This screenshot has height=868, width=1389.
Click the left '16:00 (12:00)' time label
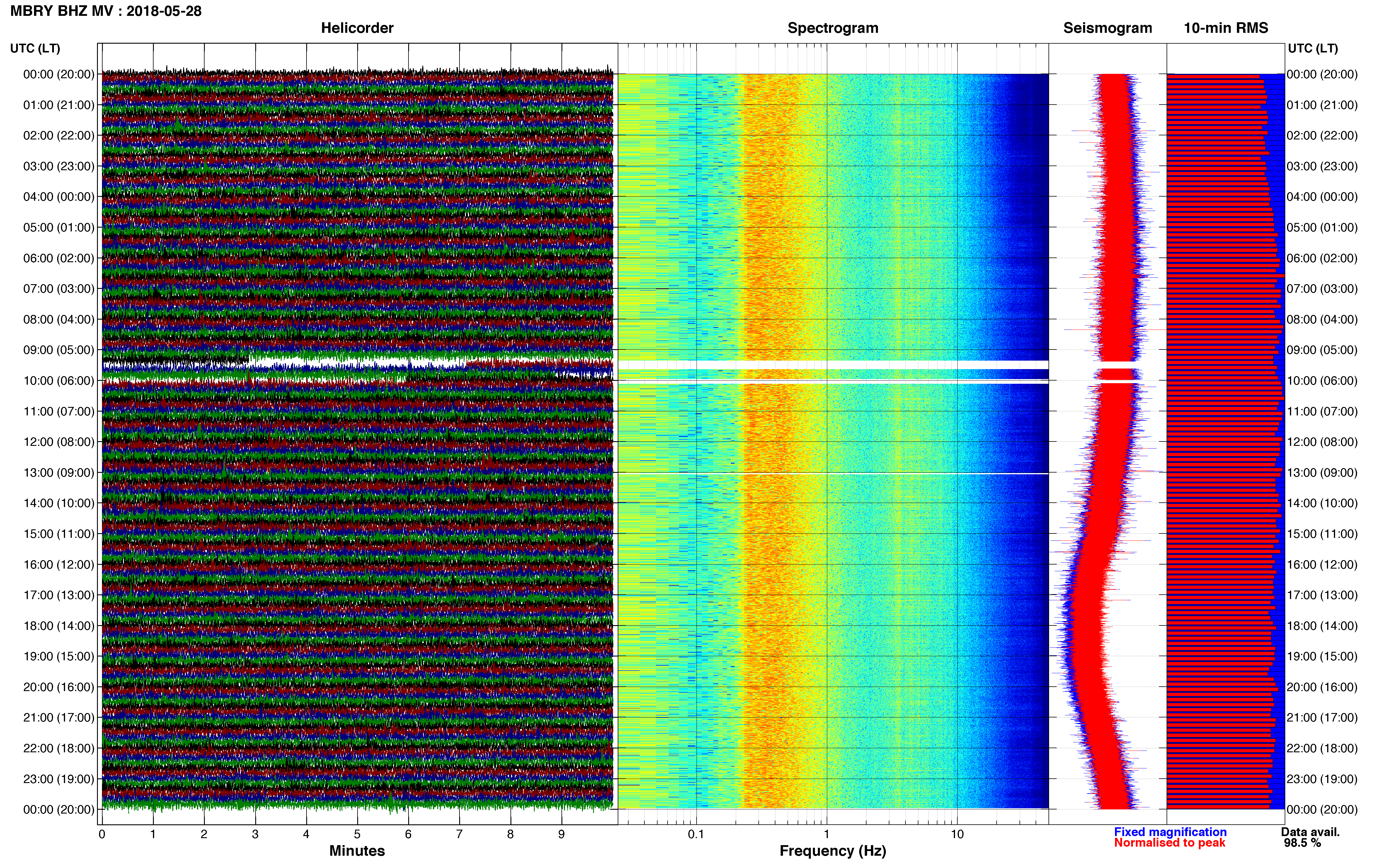pos(59,565)
